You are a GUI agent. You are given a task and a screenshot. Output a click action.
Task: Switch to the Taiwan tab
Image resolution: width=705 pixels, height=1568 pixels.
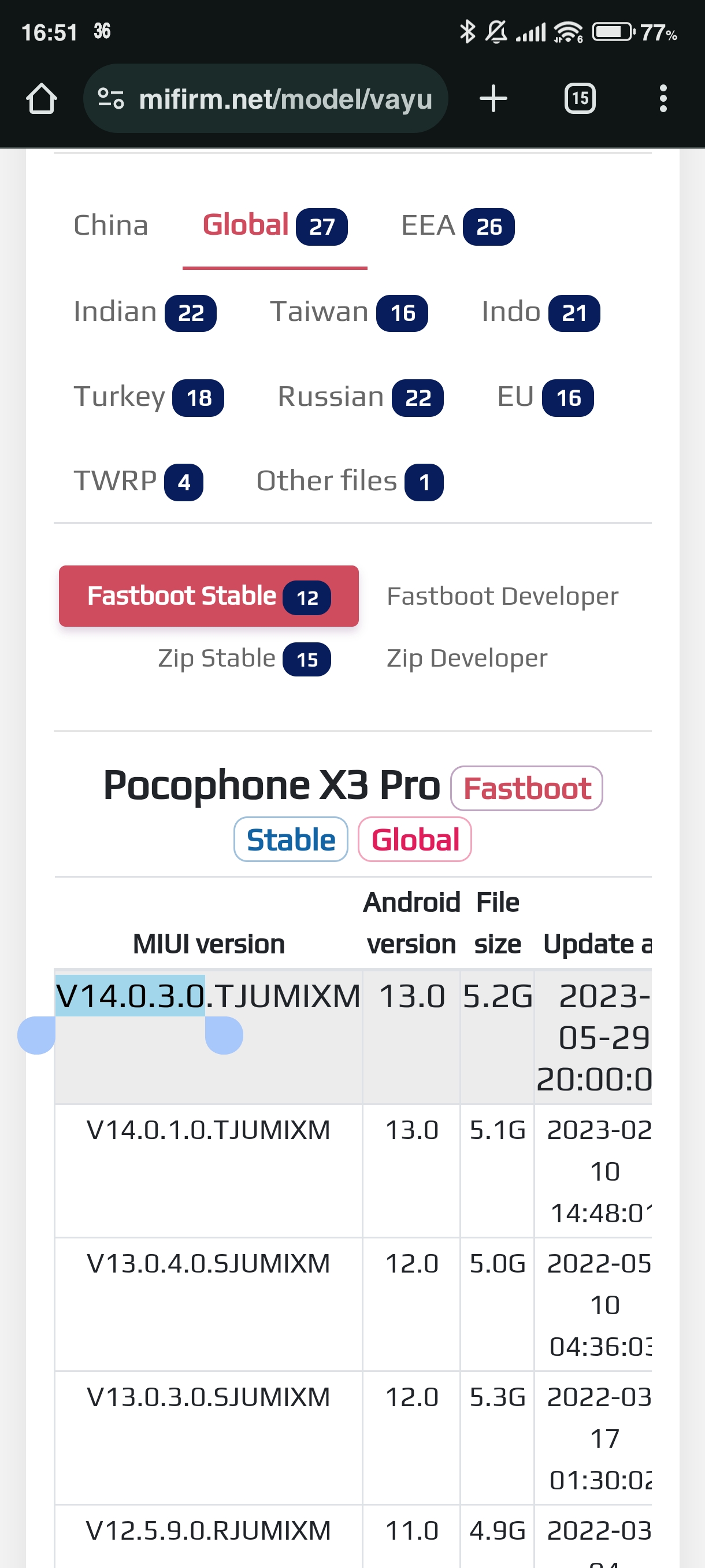(348, 312)
